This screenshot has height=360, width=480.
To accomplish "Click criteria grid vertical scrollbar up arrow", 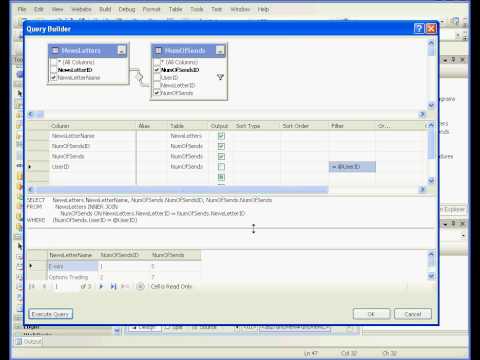I will [x=431, y=125].
